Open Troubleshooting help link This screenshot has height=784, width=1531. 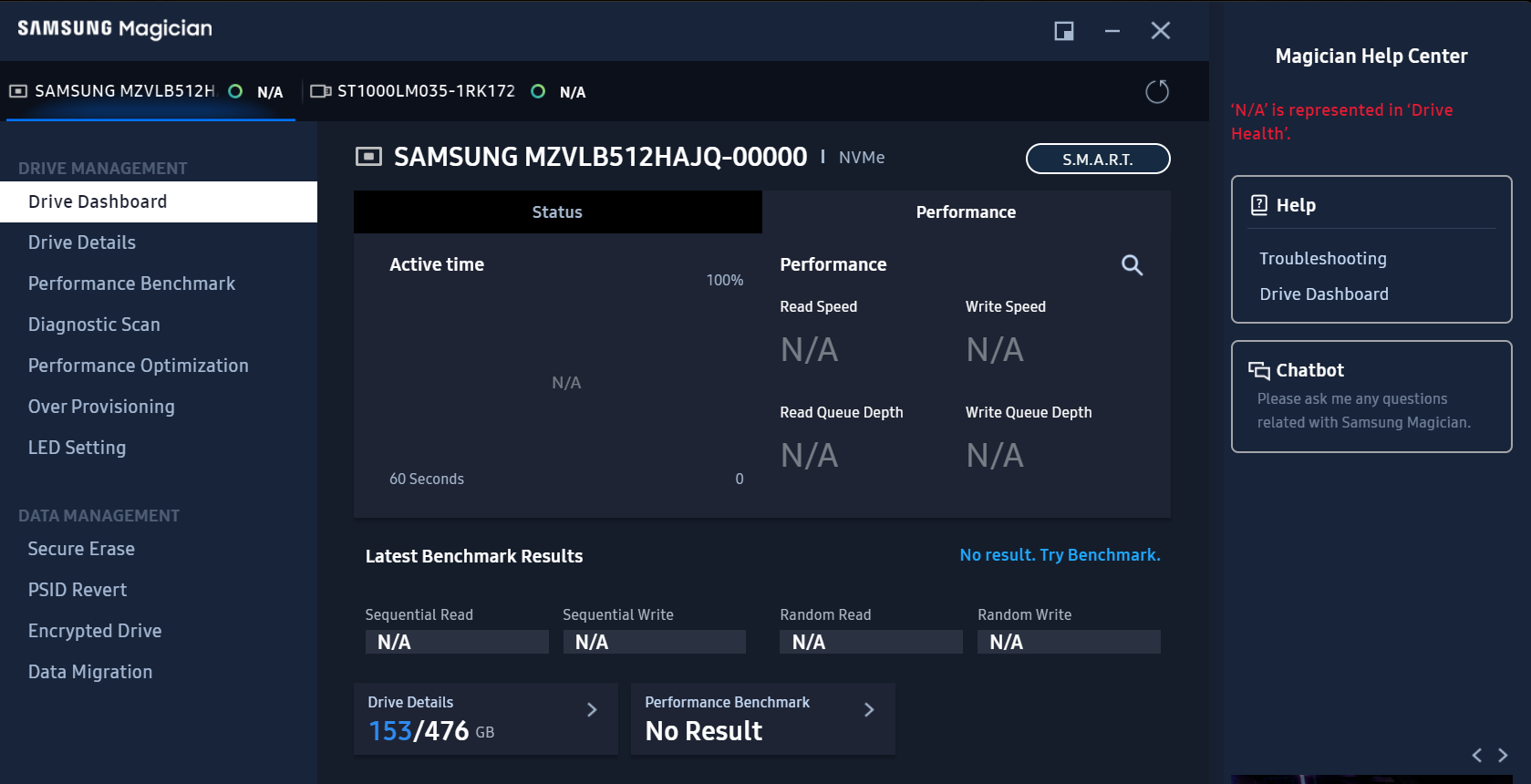pos(1322,259)
